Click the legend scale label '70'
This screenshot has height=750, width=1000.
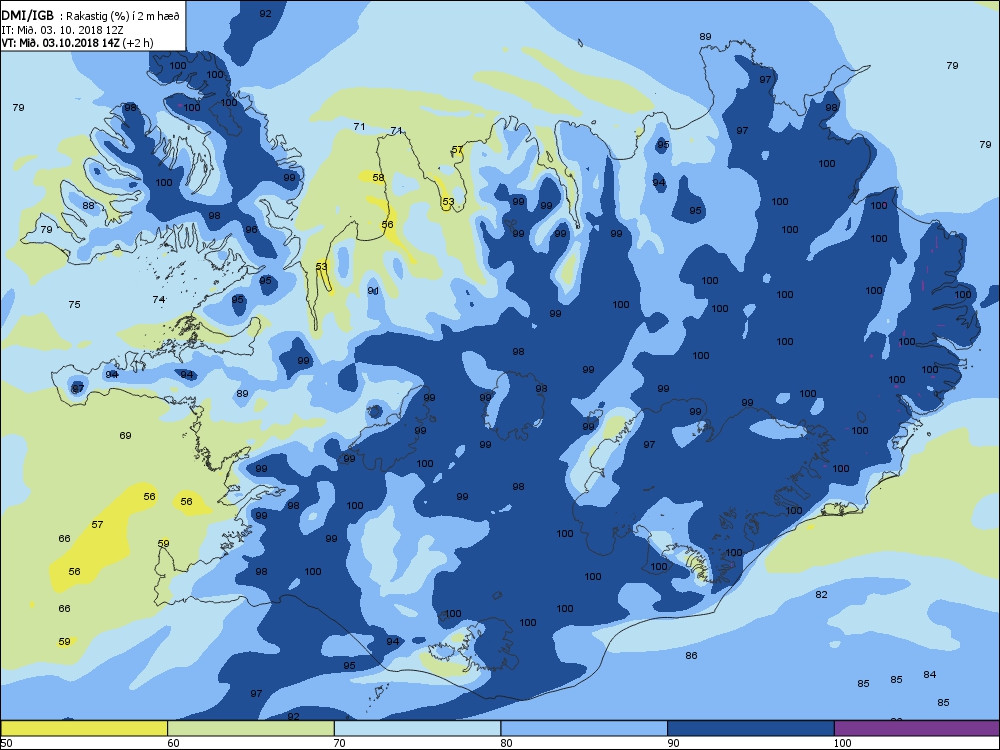(x=339, y=743)
